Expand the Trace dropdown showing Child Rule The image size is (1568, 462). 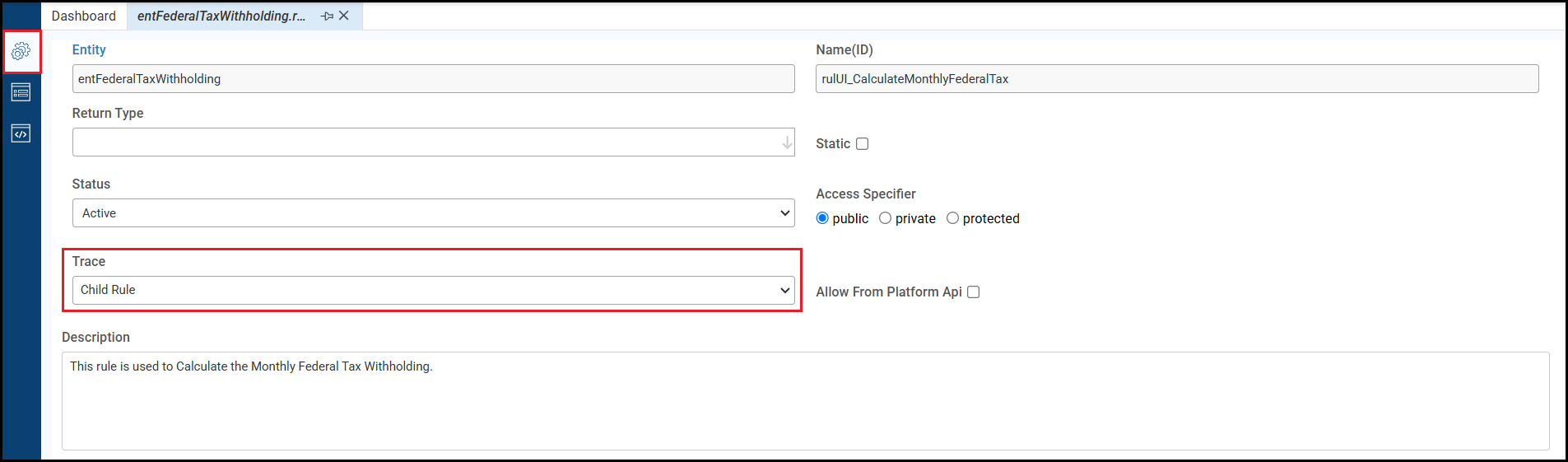click(433, 290)
